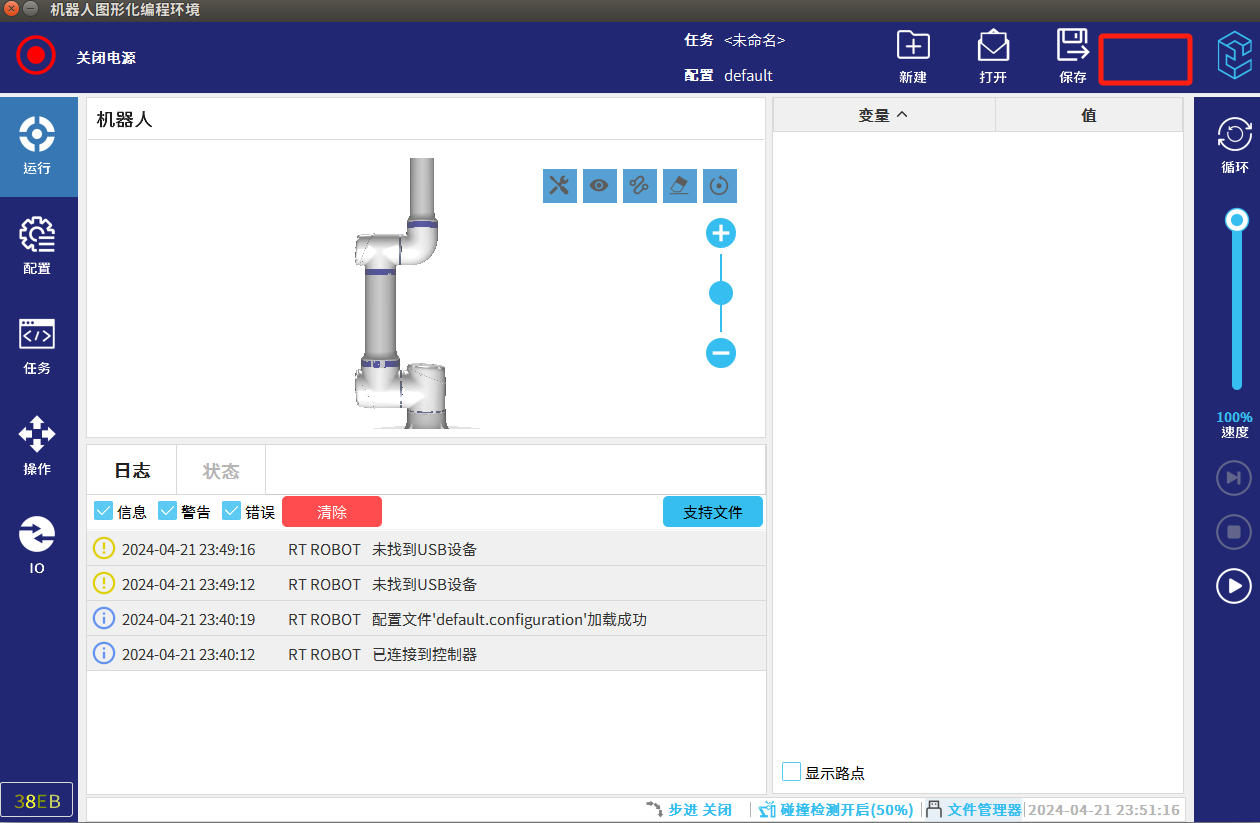The width and height of the screenshot is (1260, 823).
Task: Click the wrench tools icon in robot view
Action: click(x=560, y=185)
